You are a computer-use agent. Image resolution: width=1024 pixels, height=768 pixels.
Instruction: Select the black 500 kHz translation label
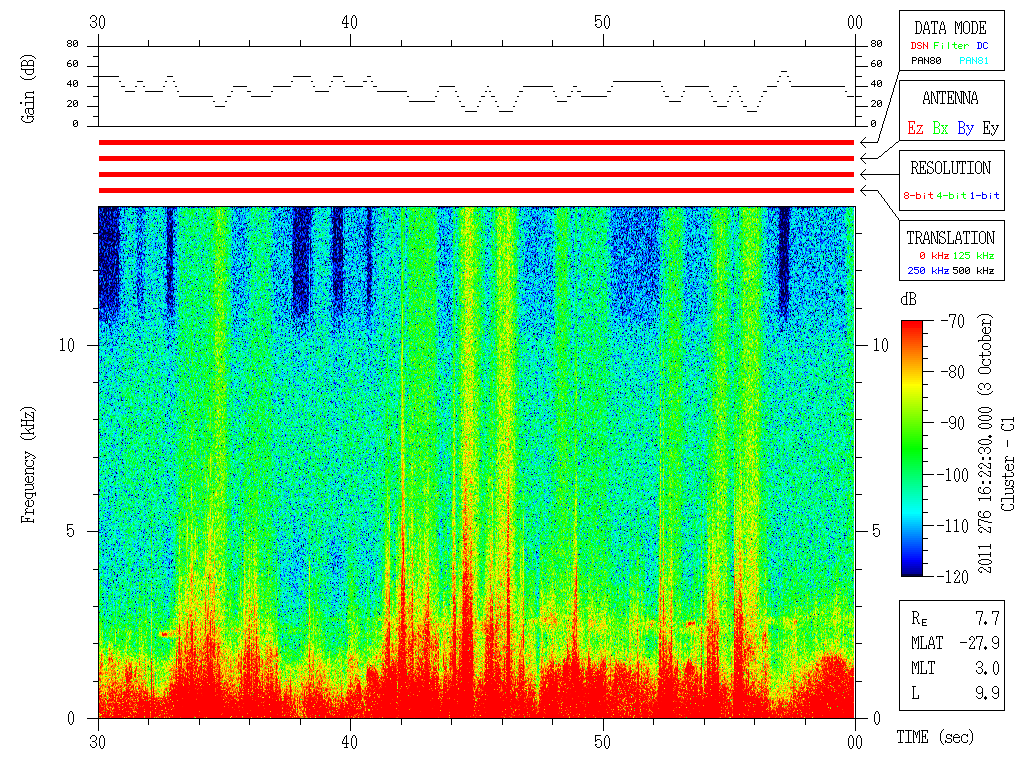[973, 270]
